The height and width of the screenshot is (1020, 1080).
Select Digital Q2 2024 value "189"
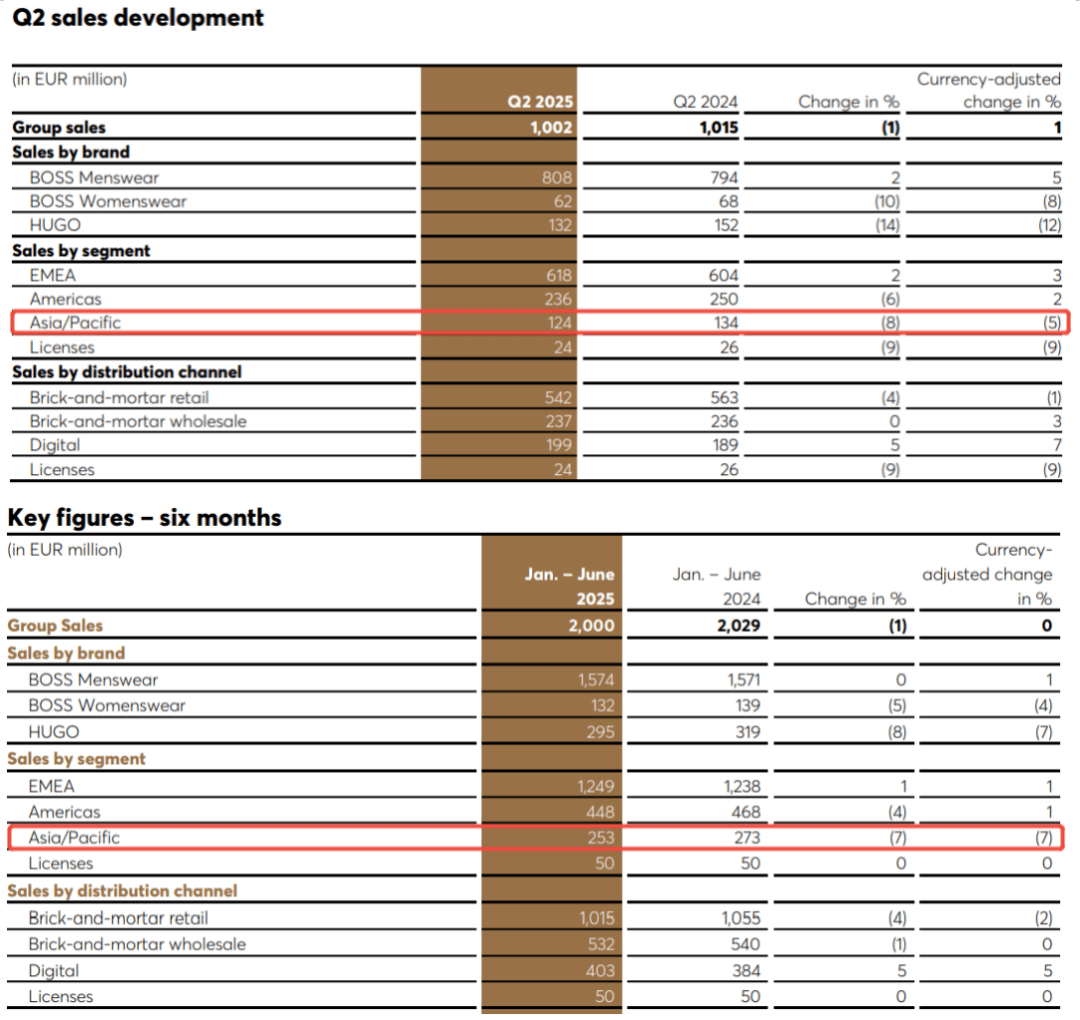tap(725, 445)
